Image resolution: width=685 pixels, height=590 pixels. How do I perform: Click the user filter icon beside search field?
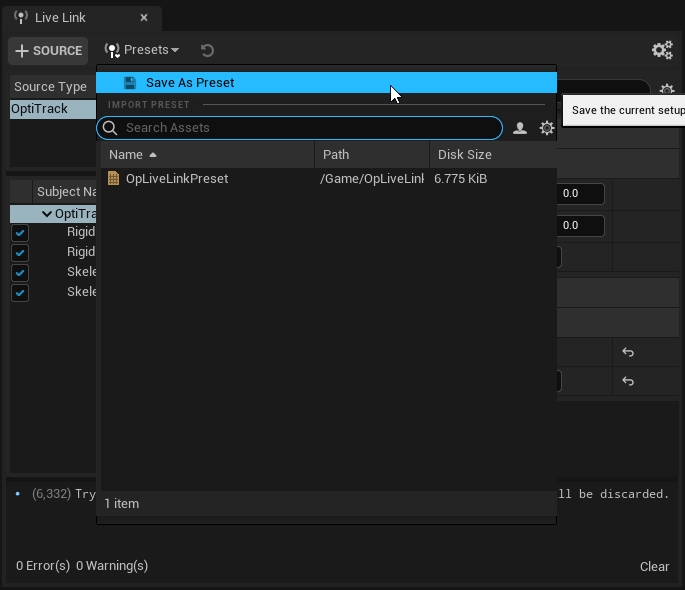[x=520, y=128]
